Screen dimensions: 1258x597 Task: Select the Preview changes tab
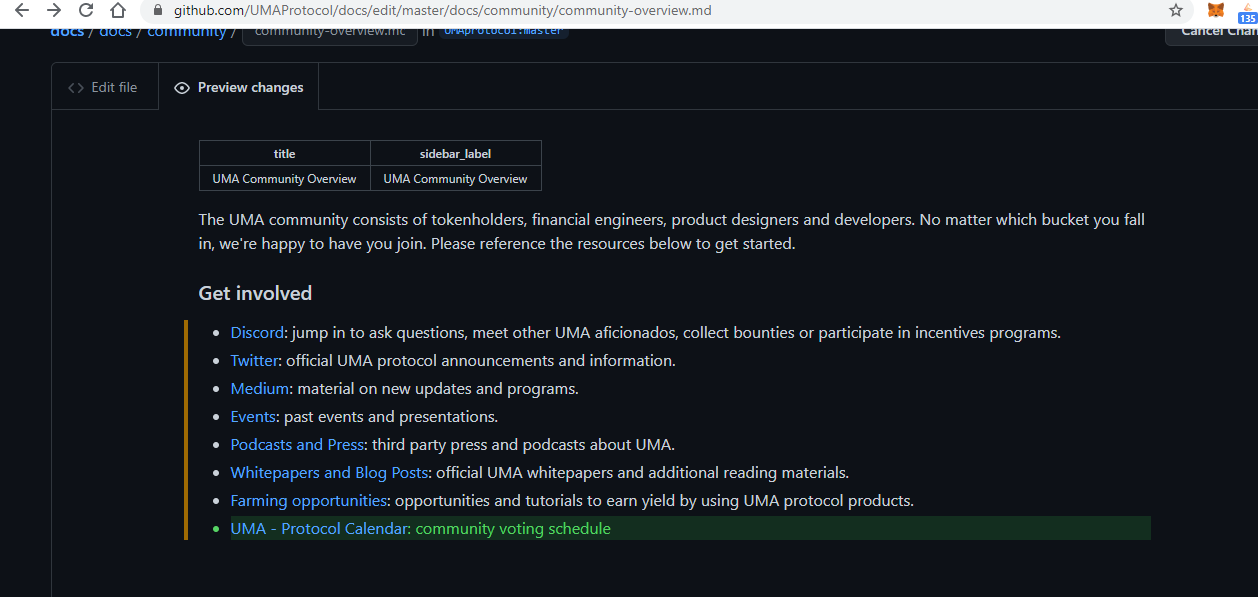(x=239, y=87)
